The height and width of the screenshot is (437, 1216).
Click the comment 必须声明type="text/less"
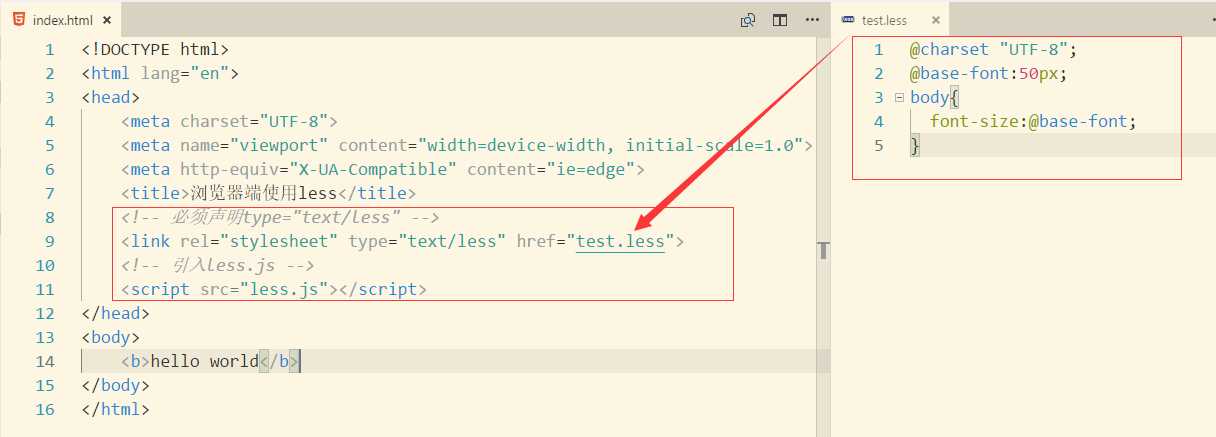(281, 217)
